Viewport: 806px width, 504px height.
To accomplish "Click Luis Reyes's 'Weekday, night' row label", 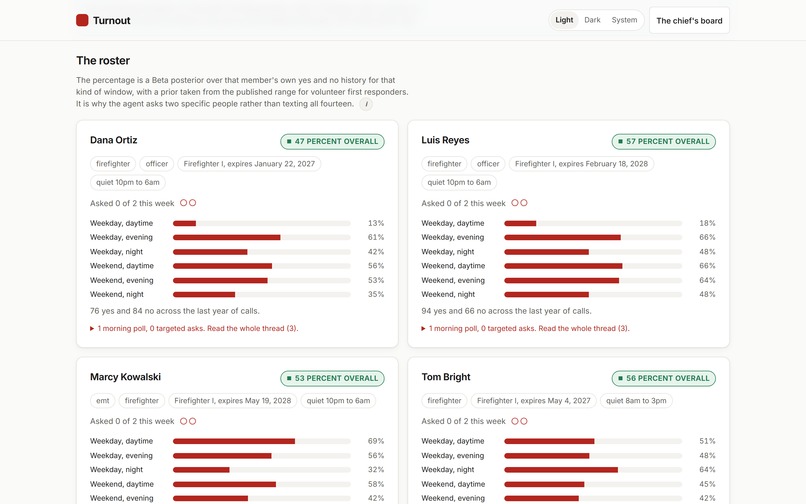I will click(x=448, y=252).
